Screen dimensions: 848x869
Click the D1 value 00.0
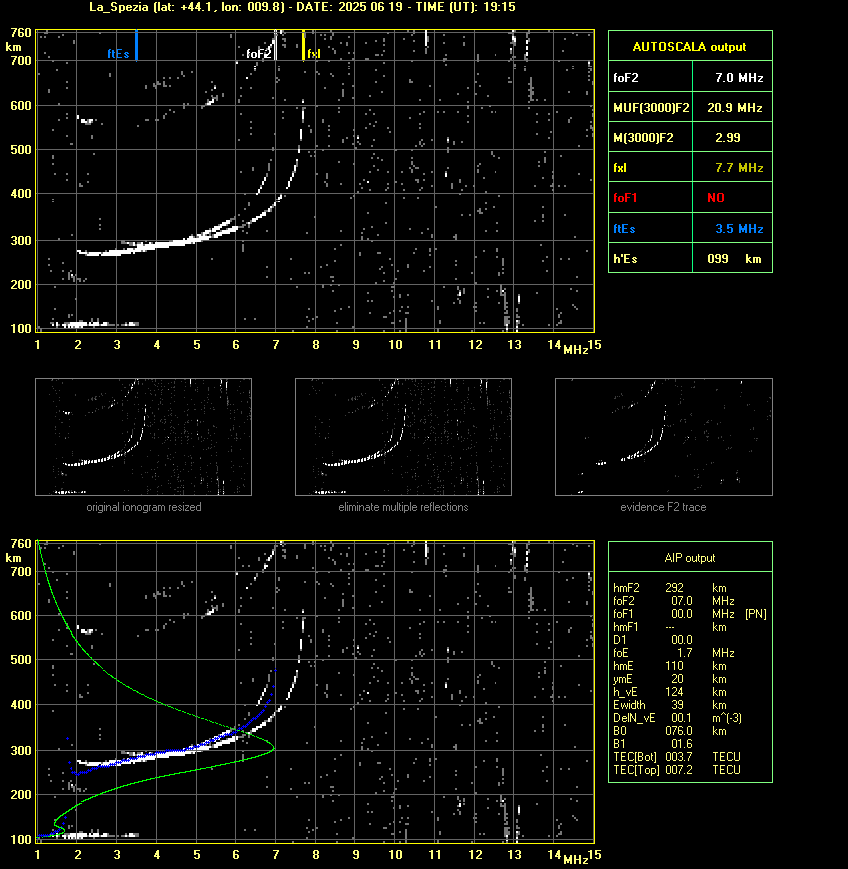(682, 640)
